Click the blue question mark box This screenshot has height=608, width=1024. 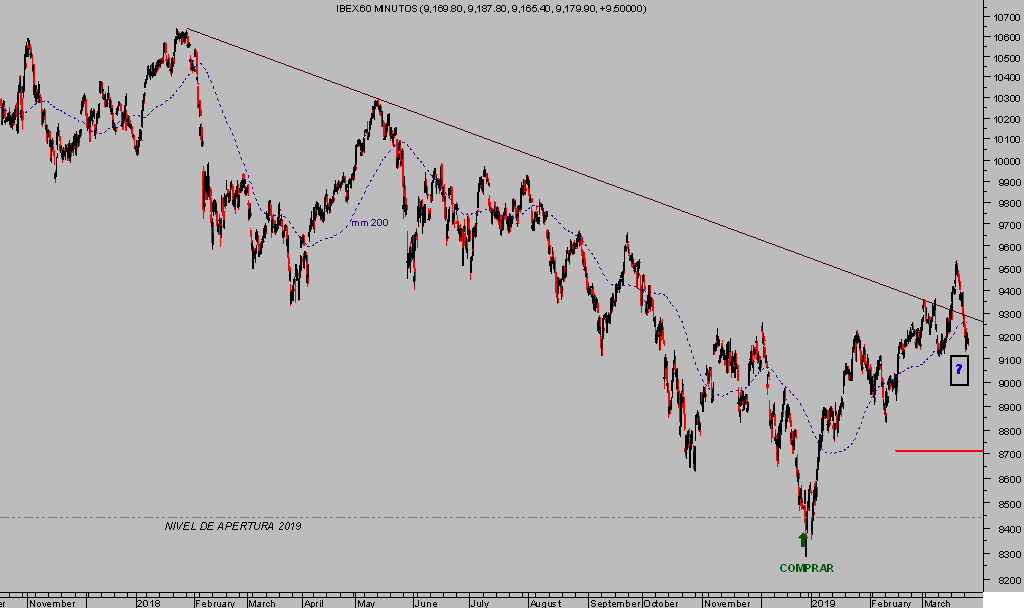click(959, 370)
